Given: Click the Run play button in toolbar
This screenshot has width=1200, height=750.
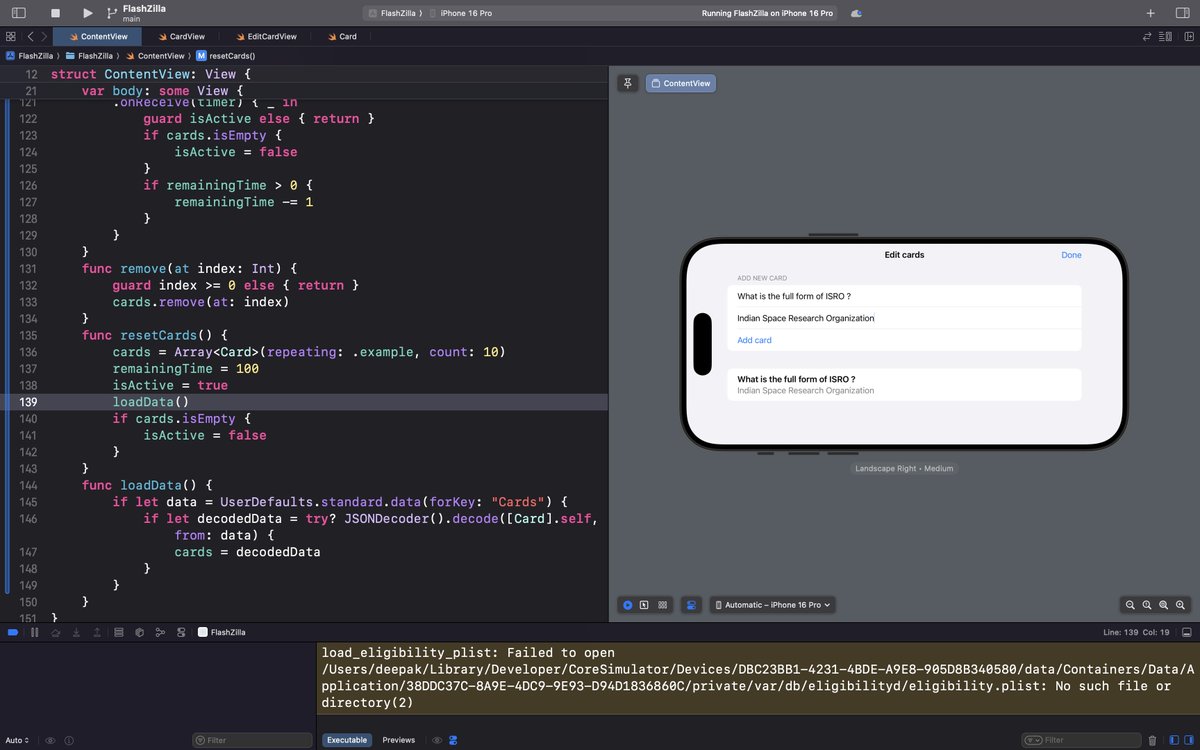Looking at the screenshot, I should 87,13.
